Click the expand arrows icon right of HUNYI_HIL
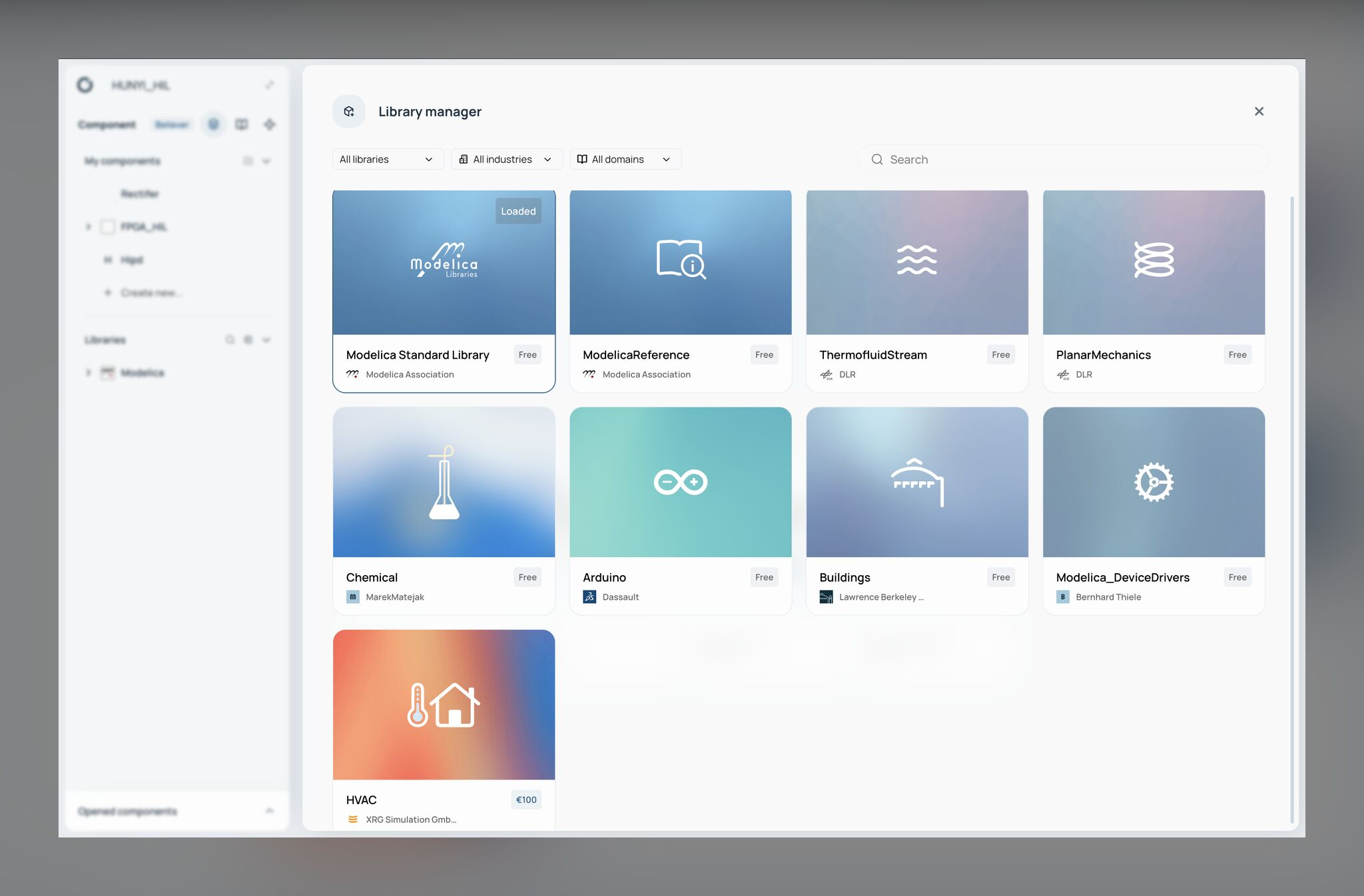Image resolution: width=1364 pixels, height=896 pixels. (x=269, y=85)
